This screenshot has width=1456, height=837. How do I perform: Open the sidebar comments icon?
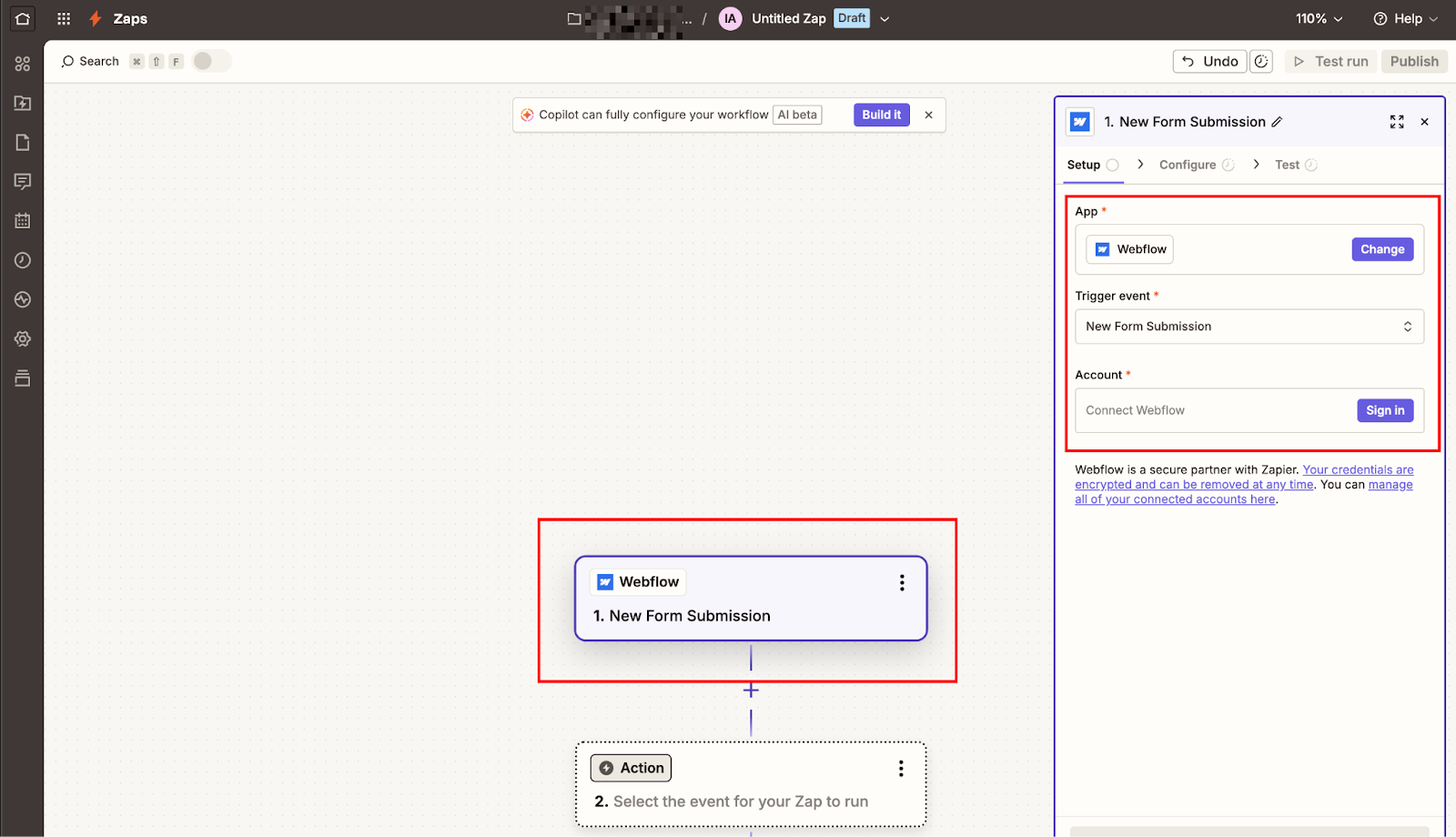point(23,181)
